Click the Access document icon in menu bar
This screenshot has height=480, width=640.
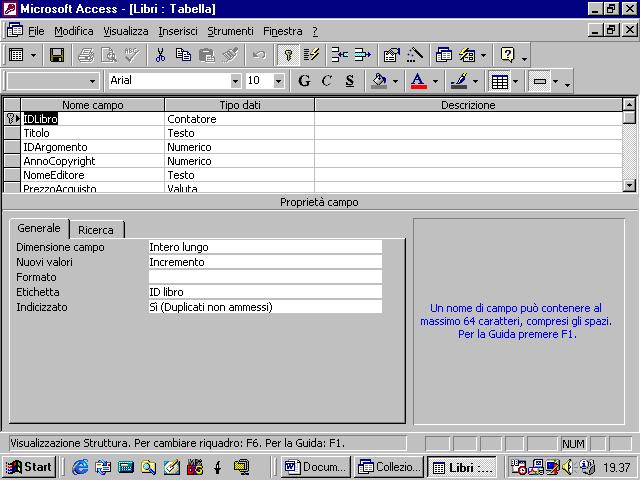[15, 30]
